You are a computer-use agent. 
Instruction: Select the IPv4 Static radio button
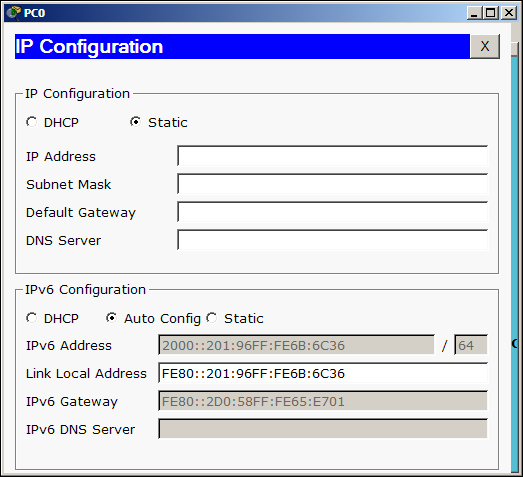tap(135, 122)
